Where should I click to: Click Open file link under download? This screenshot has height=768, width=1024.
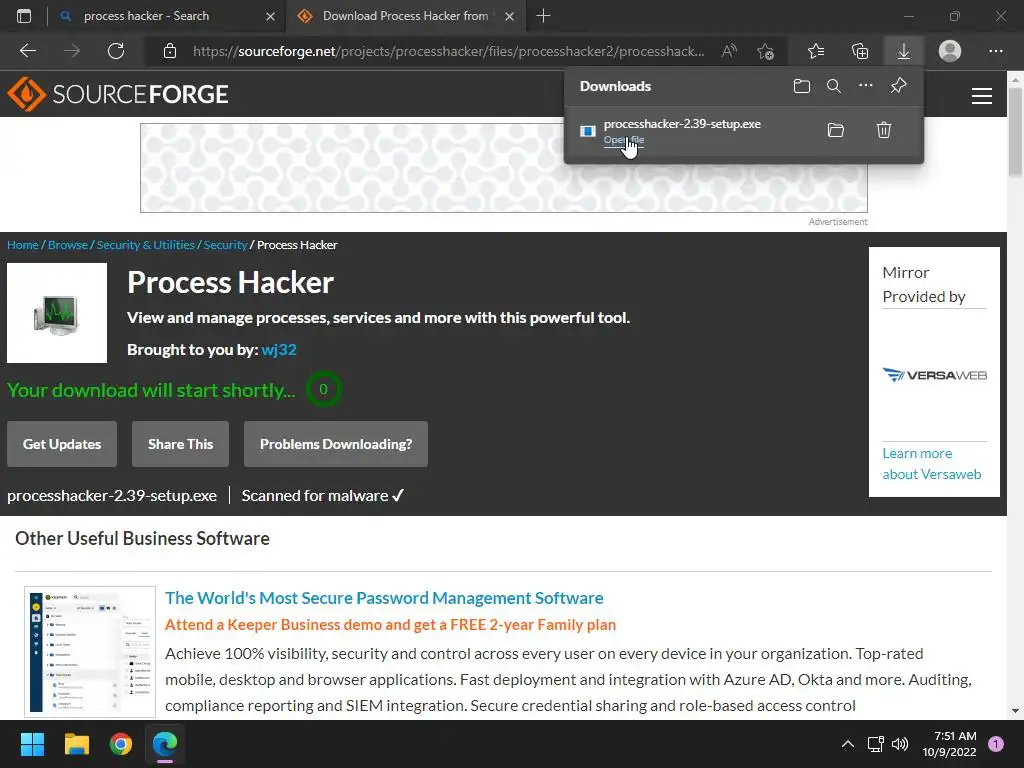pos(624,139)
